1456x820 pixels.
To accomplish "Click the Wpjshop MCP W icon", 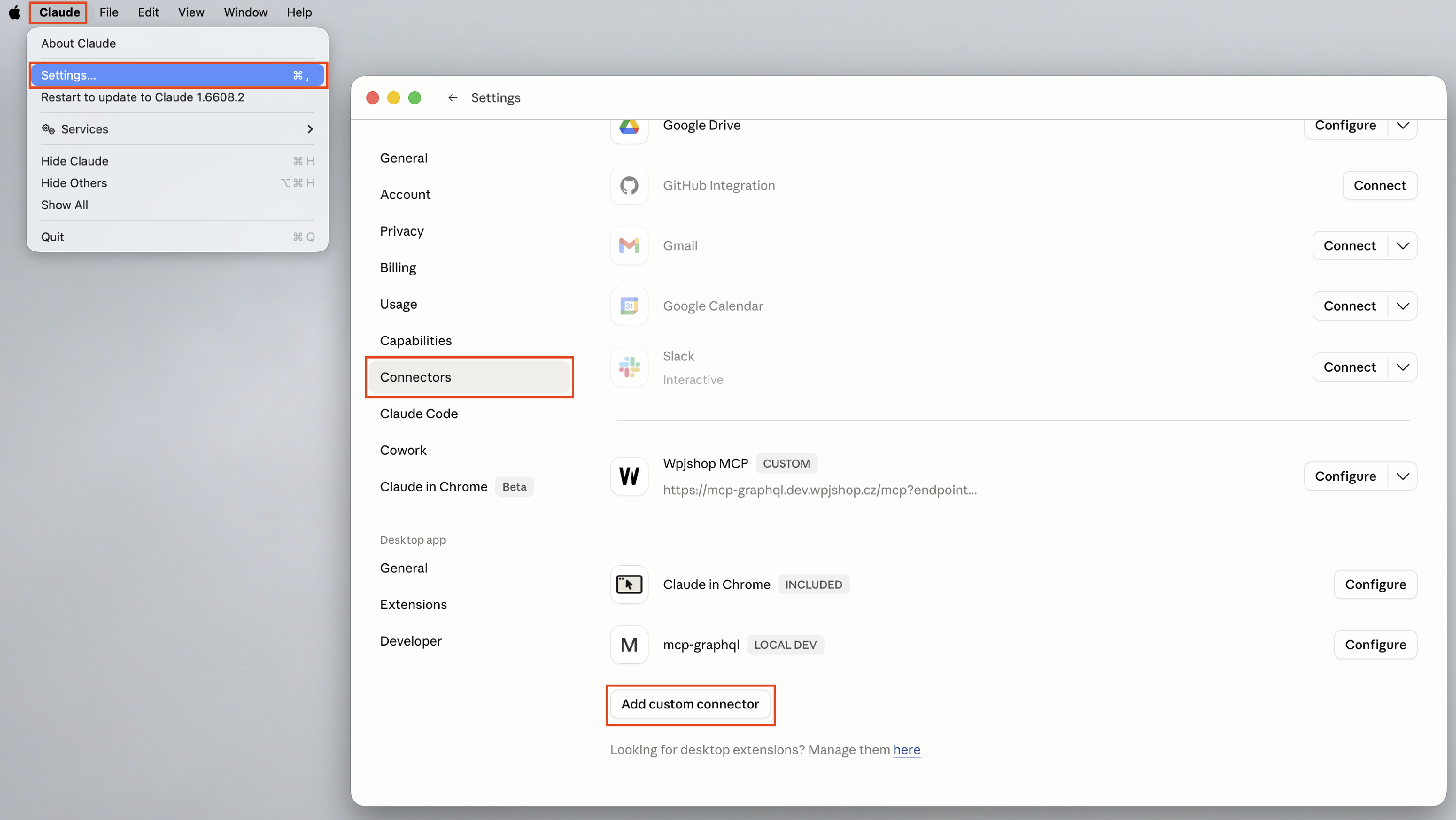I will (x=629, y=476).
